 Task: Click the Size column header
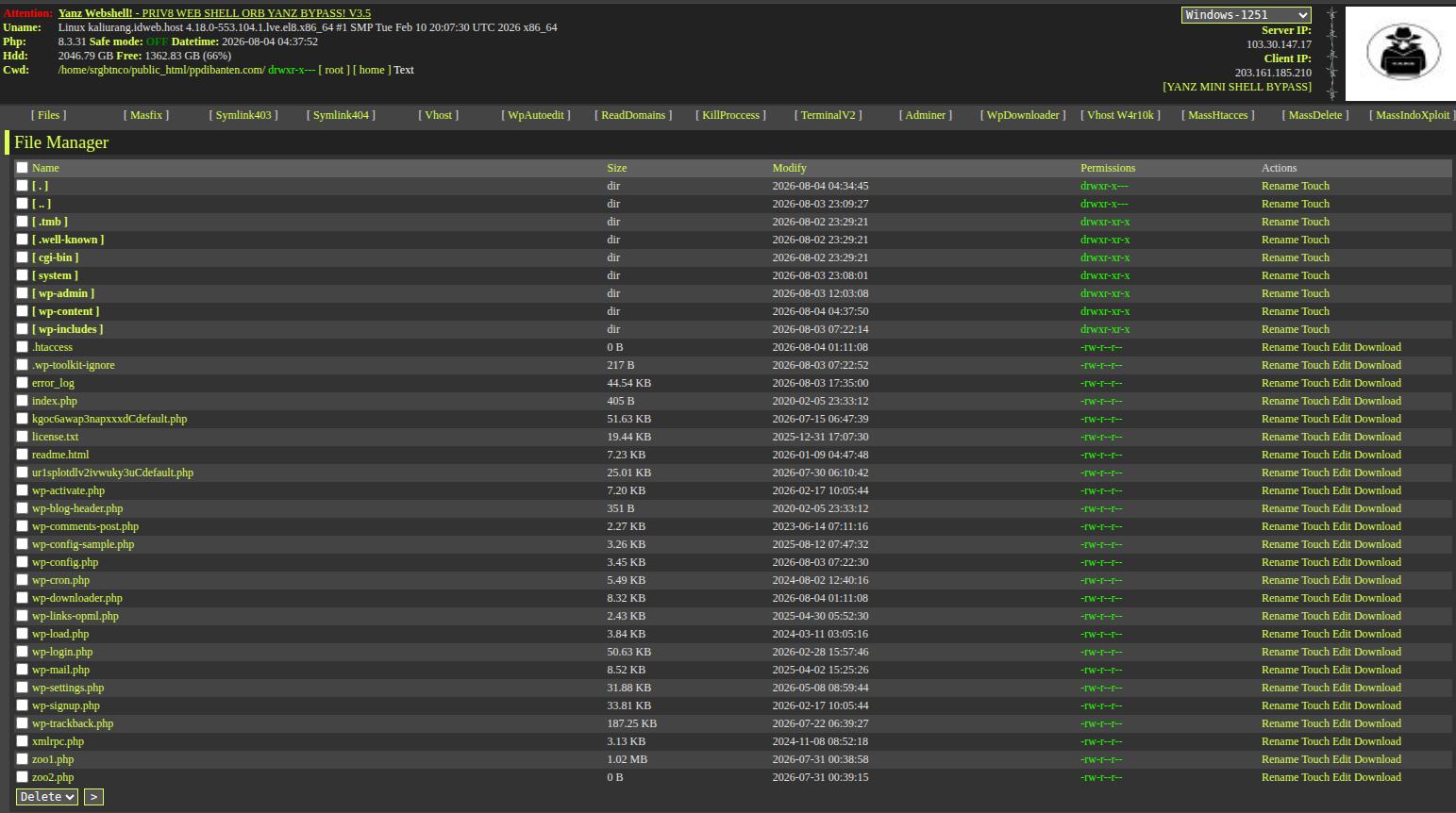tap(617, 168)
